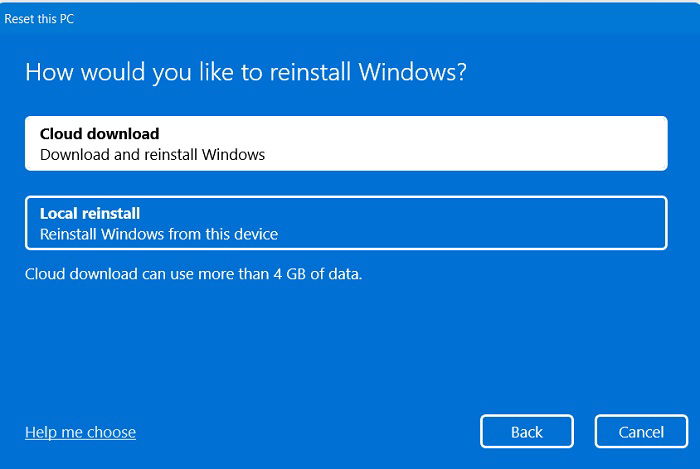Click the 'Download and reinstall Windows' description
Image resolution: width=700 pixels, height=469 pixels.
click(x=152, y=154)
